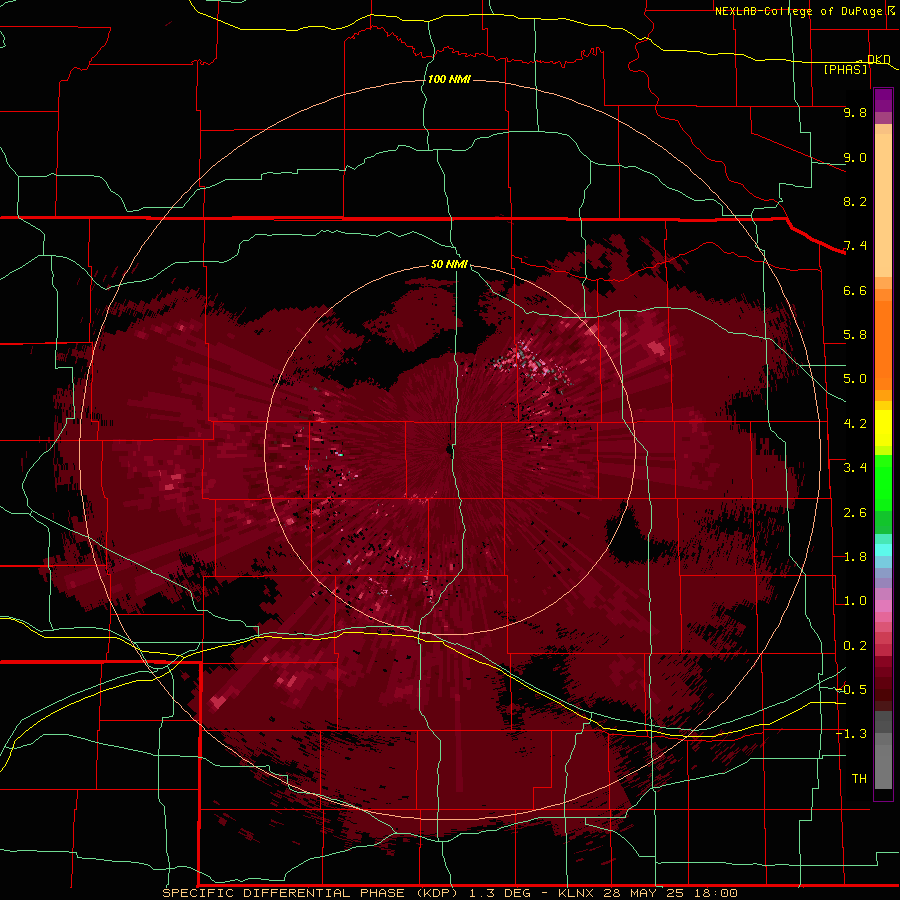The image size is (900, 900).
Task: Click the 2.6 value on the color scale
Action: [x=855, y=513]
